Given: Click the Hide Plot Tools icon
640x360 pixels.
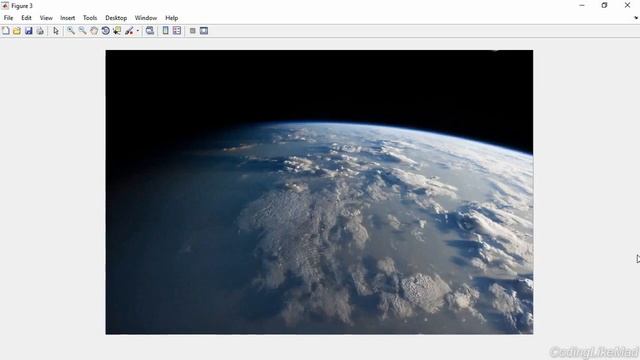Looking at the screenshot, I should 192,31.
